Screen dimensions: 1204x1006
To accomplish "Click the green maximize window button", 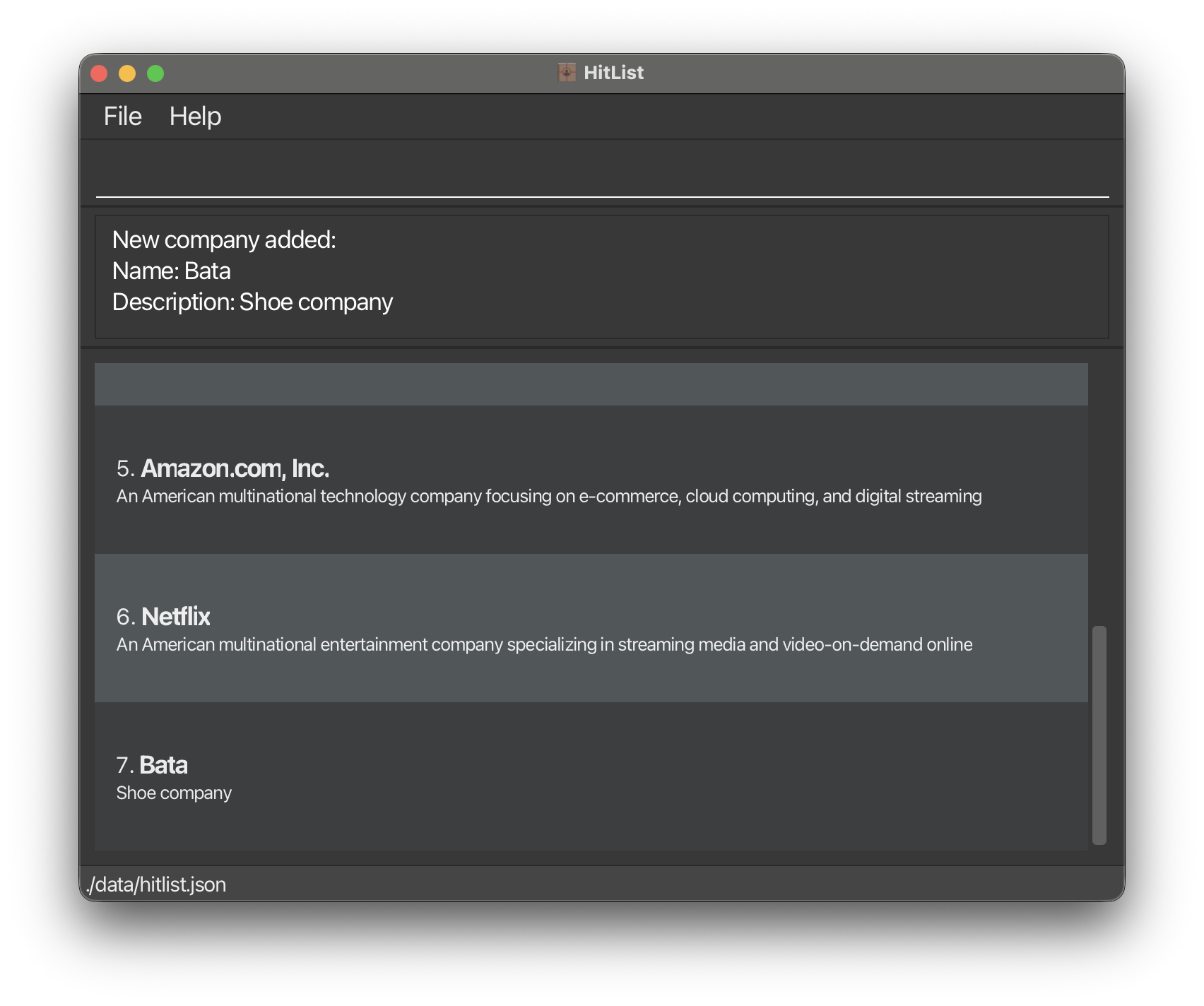I will (155, 73).
